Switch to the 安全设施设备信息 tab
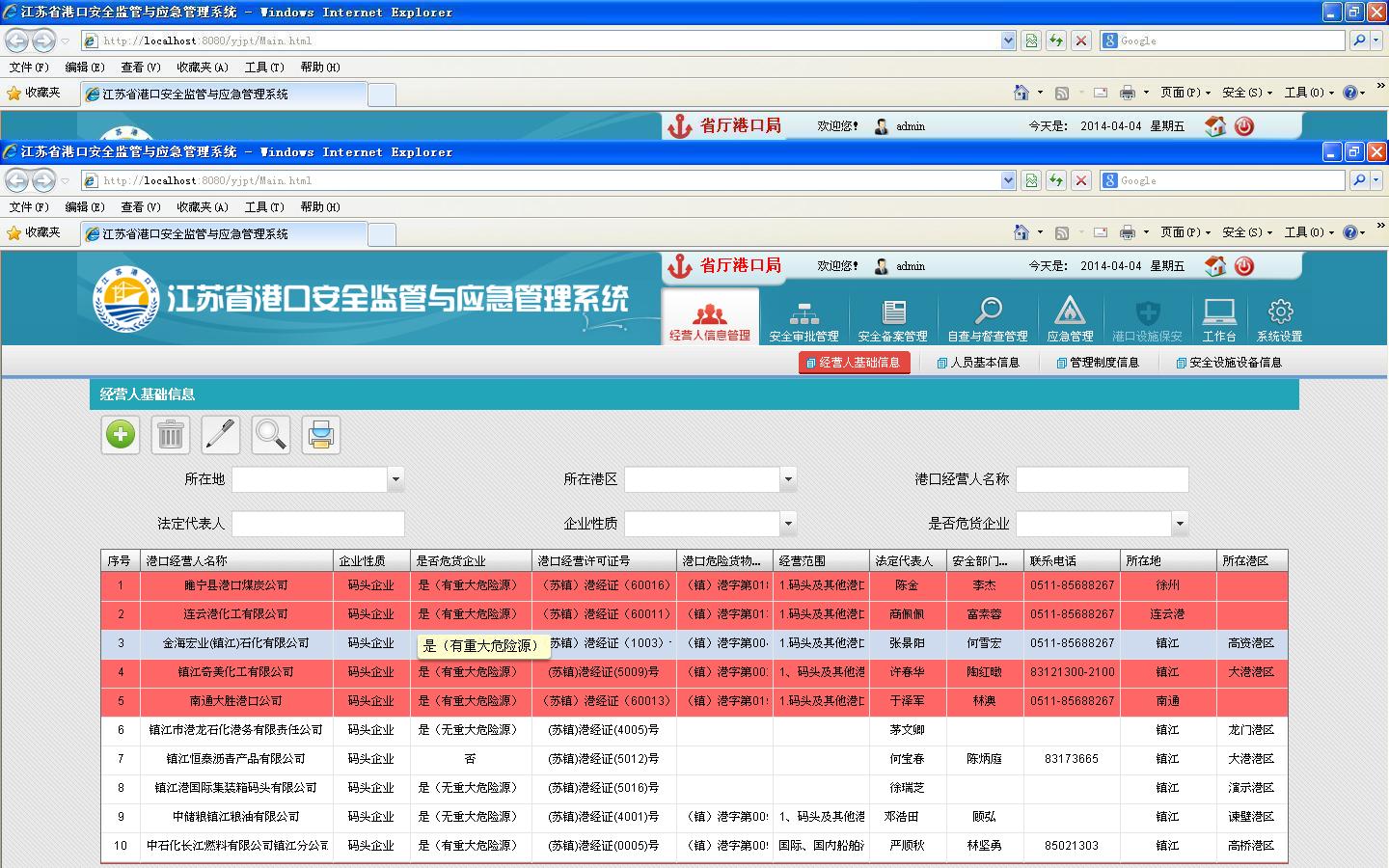The image size is (1389, 868). [x=1229, y=363]
